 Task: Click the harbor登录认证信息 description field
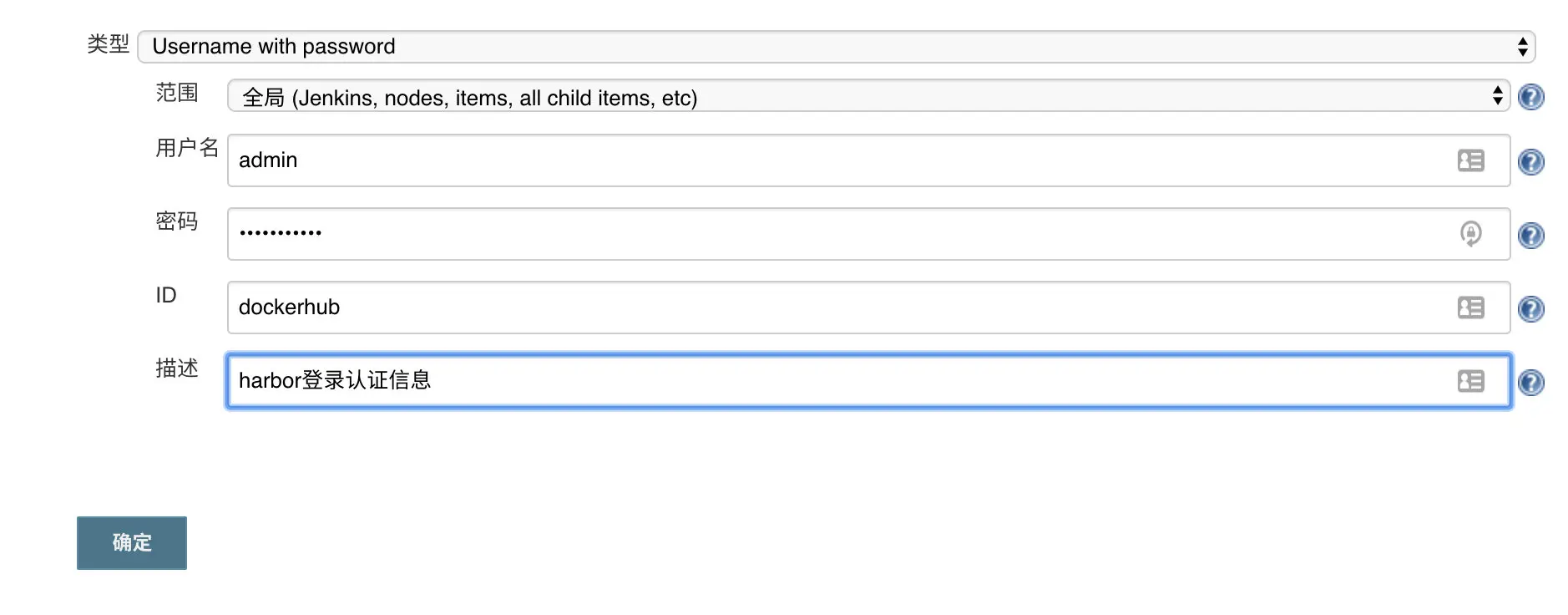[584, 380]
